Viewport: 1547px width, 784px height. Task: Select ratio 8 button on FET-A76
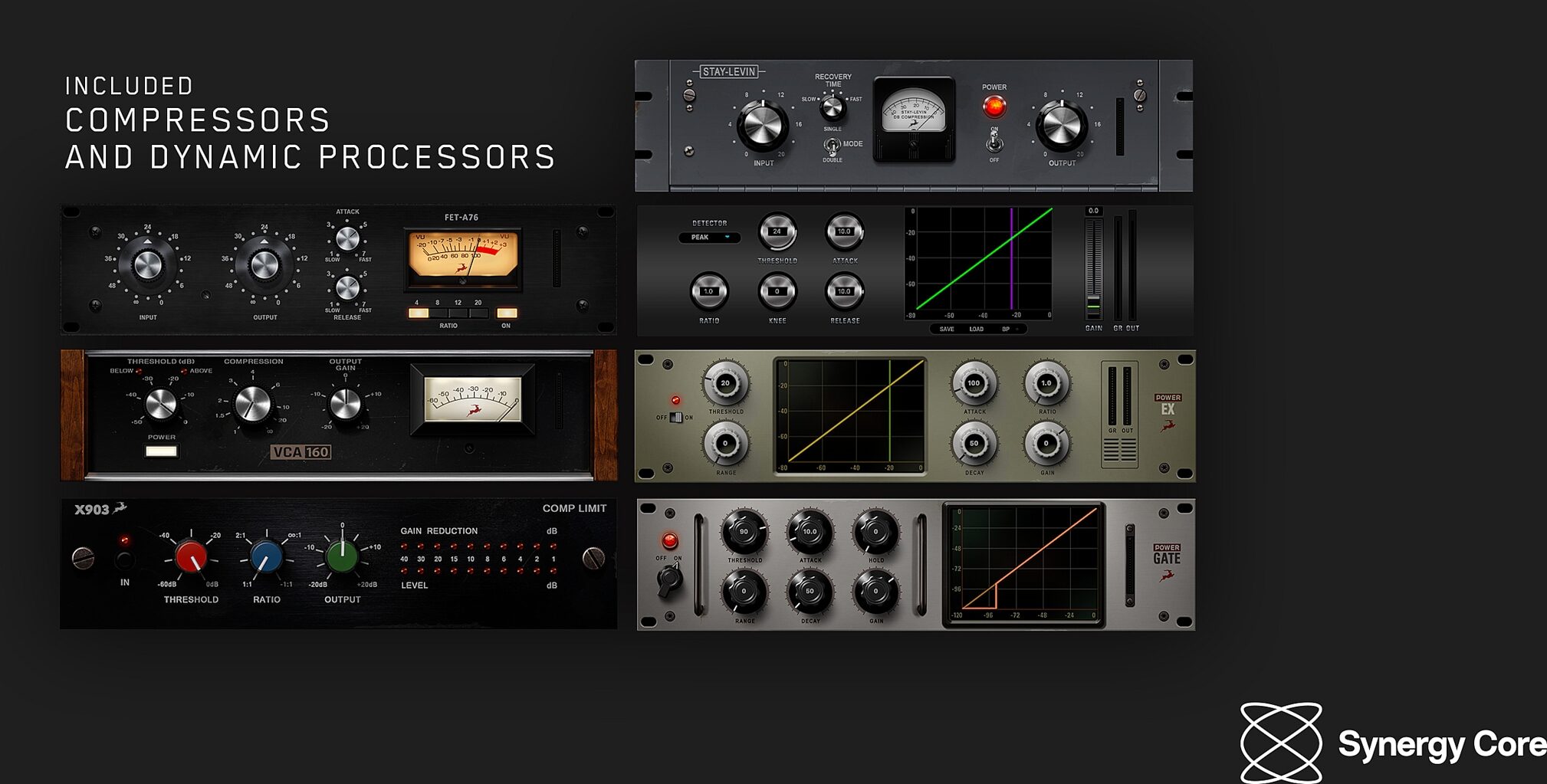(x=438, y=313)
